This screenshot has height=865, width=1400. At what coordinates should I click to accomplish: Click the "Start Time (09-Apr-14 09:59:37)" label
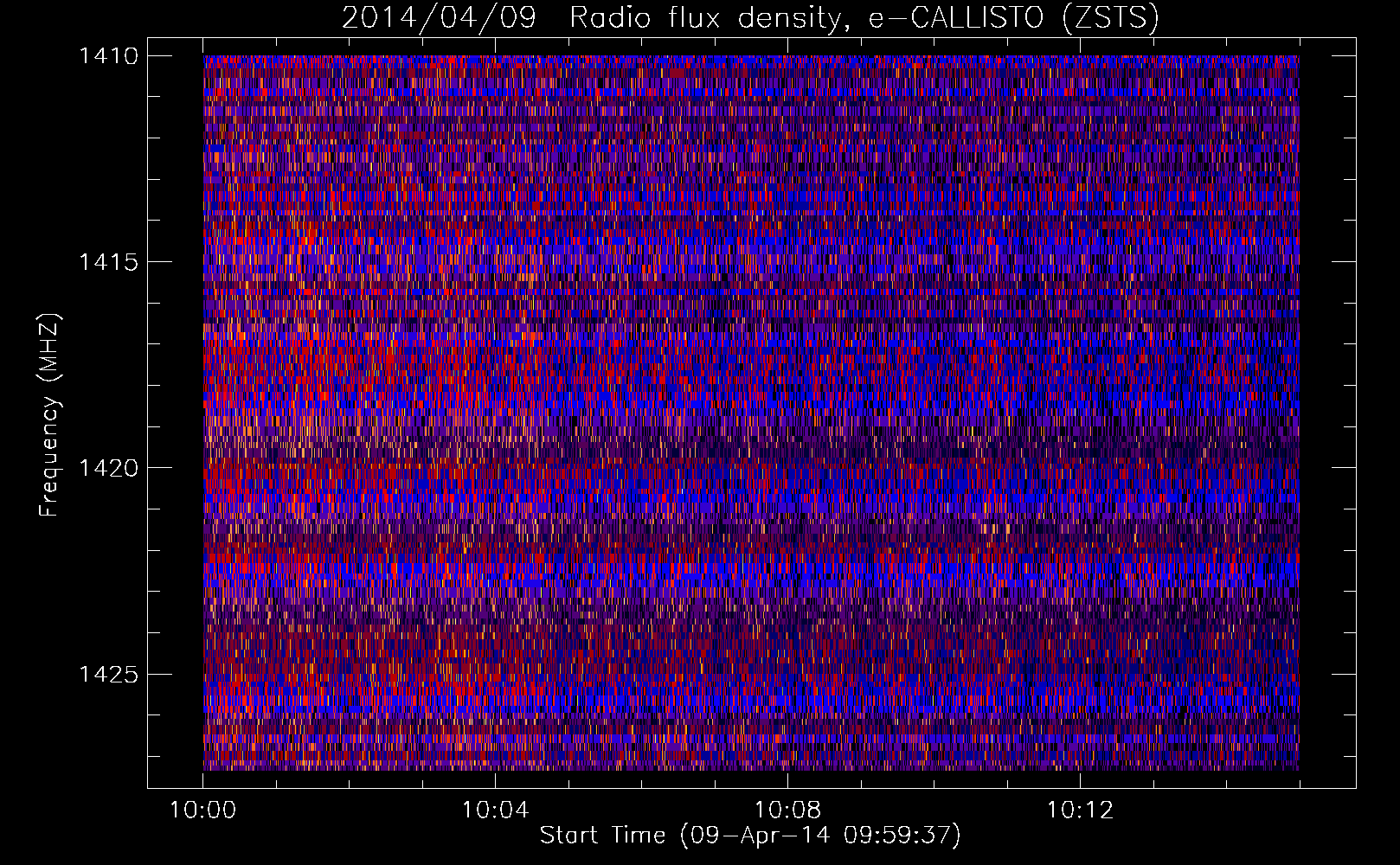pos(750,836)
